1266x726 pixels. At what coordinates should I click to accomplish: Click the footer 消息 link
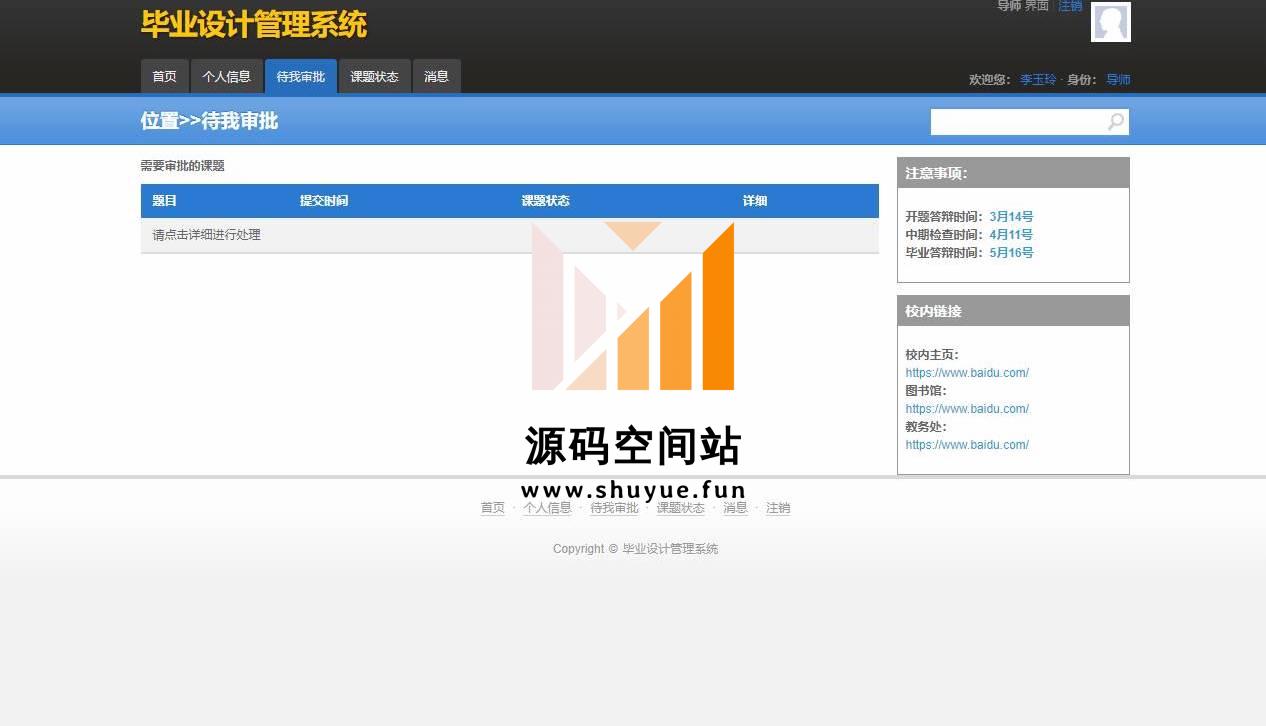coord(736,508)
